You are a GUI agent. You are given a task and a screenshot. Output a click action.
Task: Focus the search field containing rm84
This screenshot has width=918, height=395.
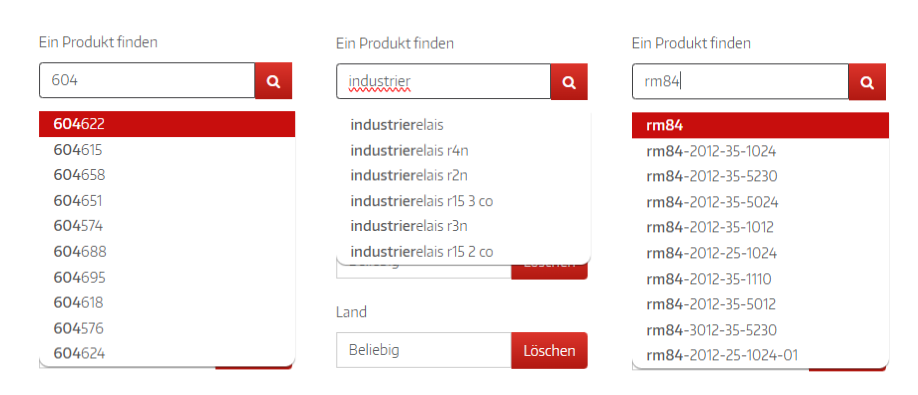click(x=741, y=82)
